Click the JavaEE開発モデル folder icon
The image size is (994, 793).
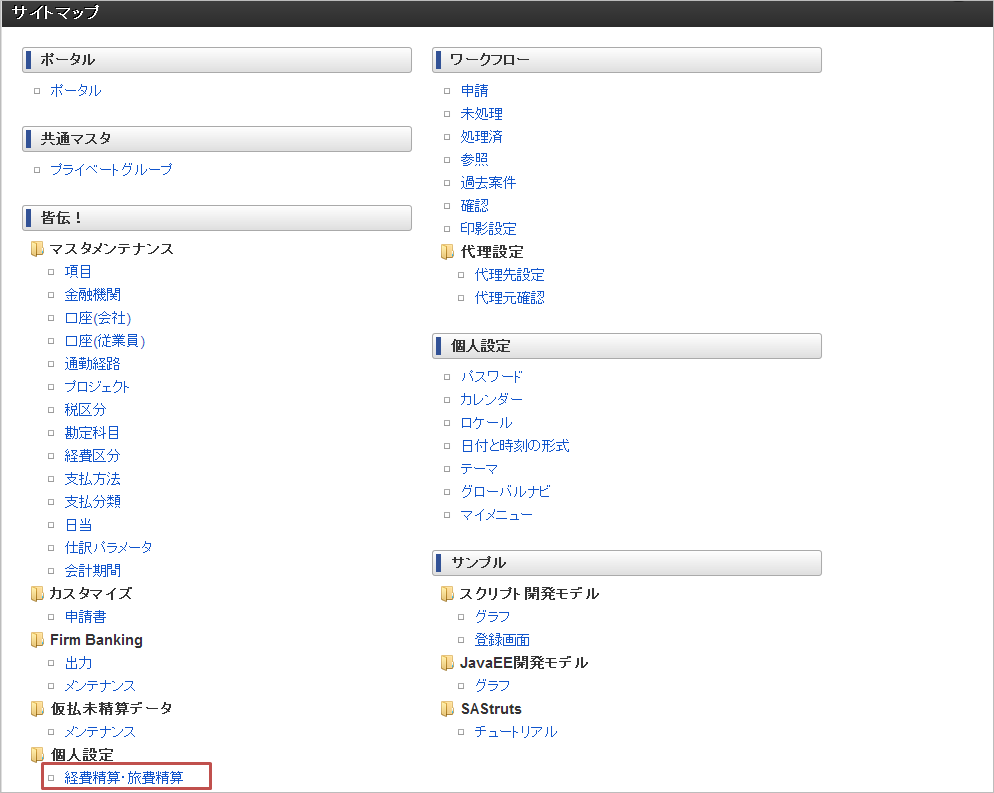(447, 663)
